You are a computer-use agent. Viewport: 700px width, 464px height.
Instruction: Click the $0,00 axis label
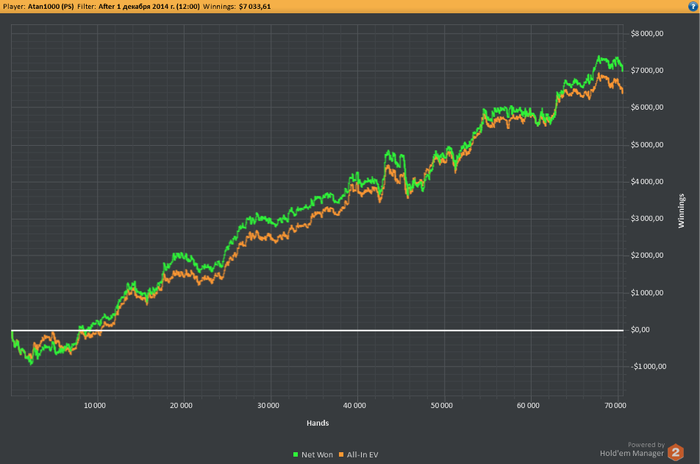click(640, 330)
